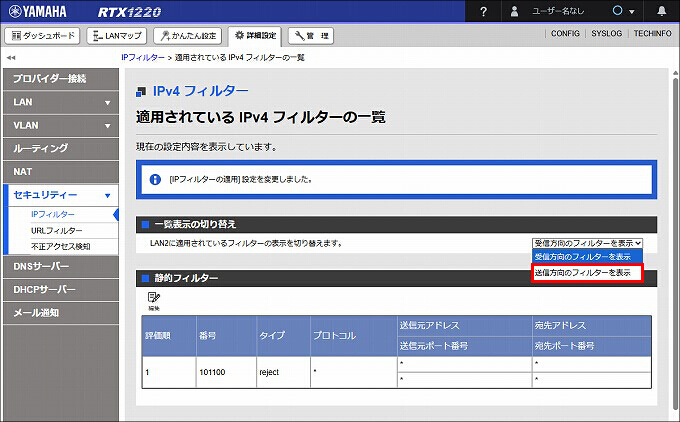
Task: Select IPフィルター in the sidebar submenu
Action: (52, 214)
